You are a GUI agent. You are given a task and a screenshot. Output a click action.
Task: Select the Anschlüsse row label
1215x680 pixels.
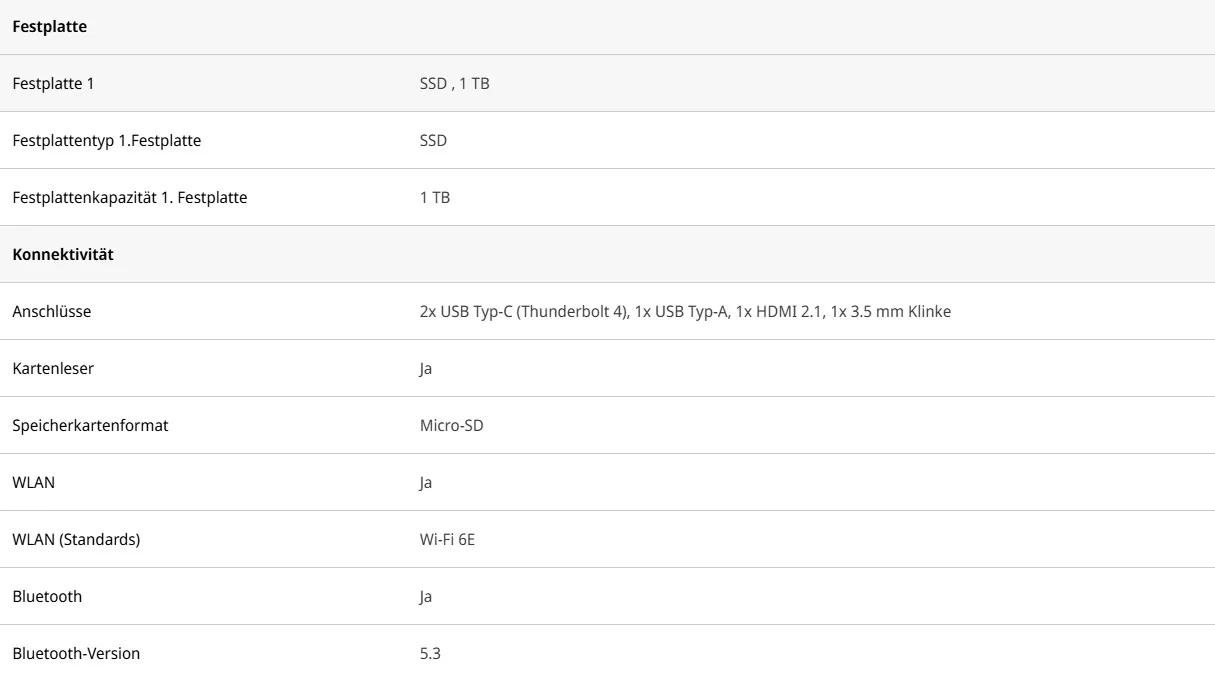[x=51, y=312]
